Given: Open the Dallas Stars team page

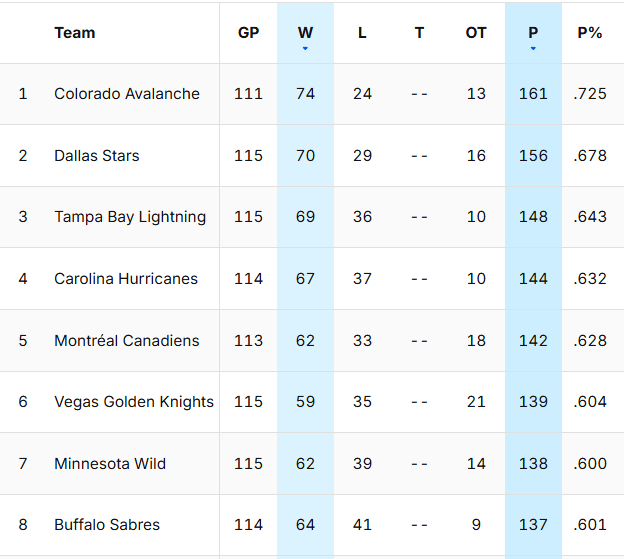Looking at the screenshot, I should [x=97, y=156].
